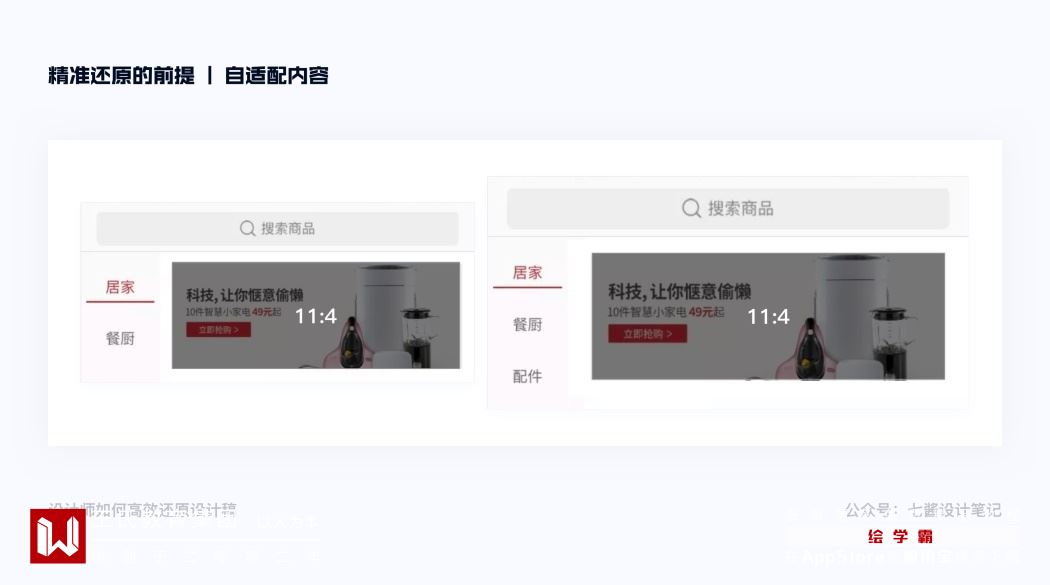Image resolution: width=1050 pixels, height=585 pixels.
Task: Focus the 搜索商品 field in the smaller mockup
Action: click(x=277, y=229)
